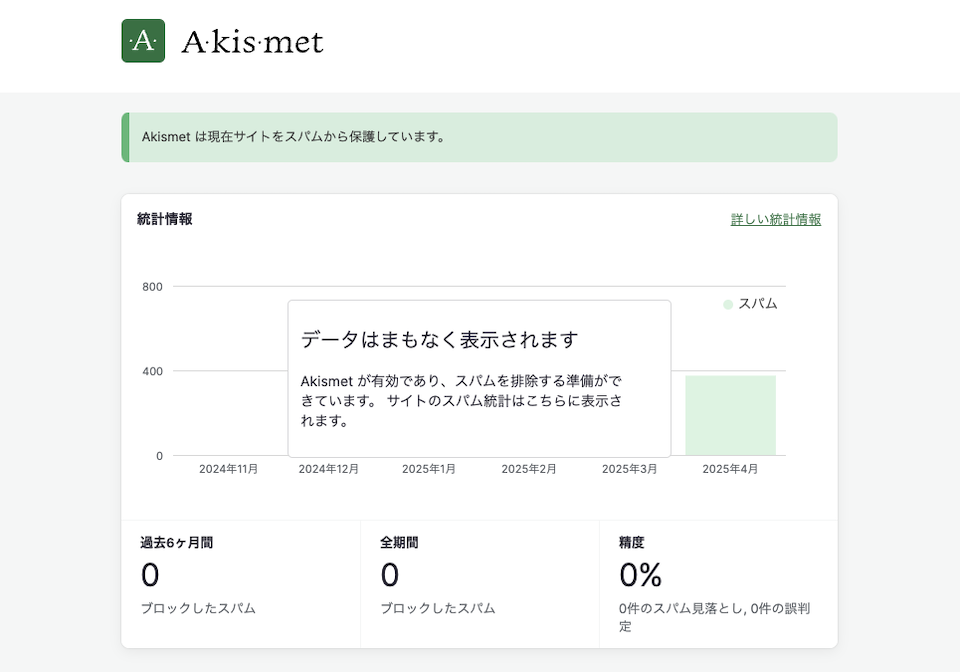Click ブロックしたスパム under 過去6ヶ月間
The image size is (960, 672).
click(198, 608)
